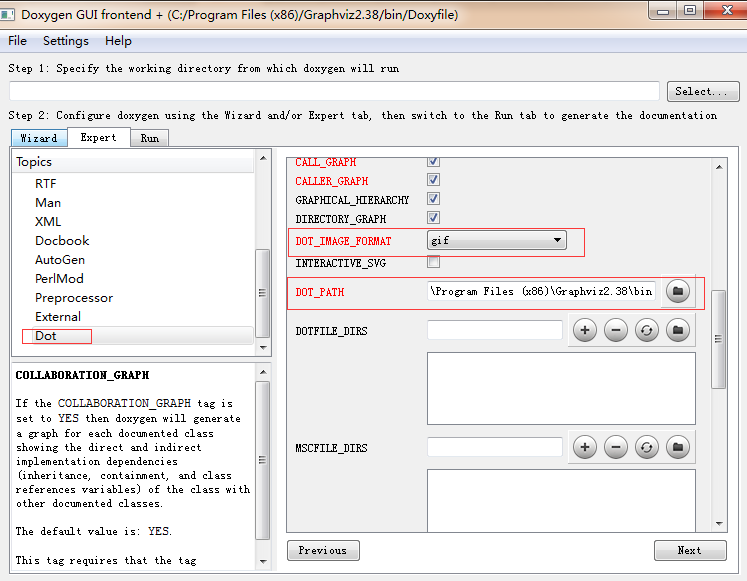Open the File menu
The image size is (747, 581).
[17, 41]
